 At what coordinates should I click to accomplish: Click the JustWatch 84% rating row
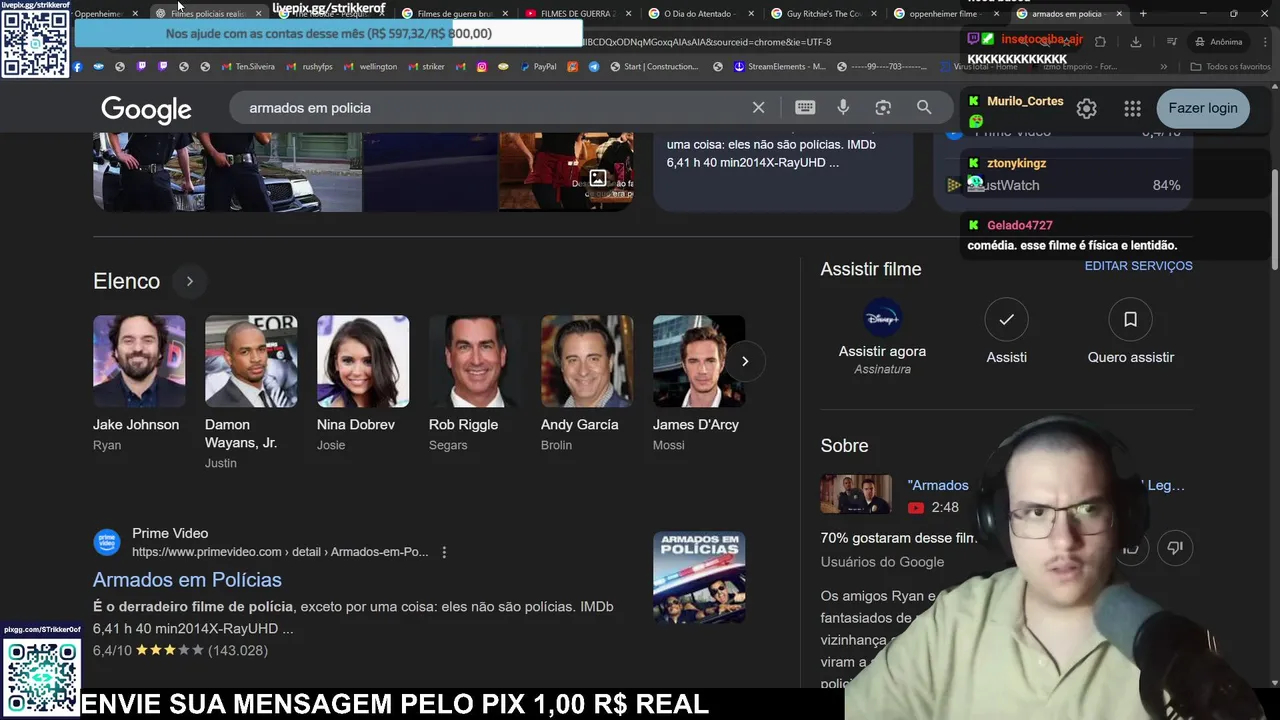[1063, 185]
